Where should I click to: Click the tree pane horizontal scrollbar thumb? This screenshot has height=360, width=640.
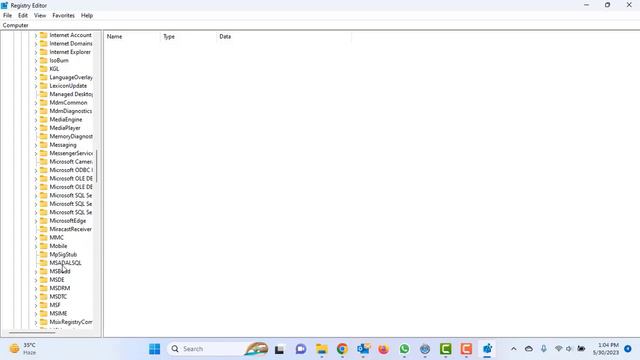32,333
